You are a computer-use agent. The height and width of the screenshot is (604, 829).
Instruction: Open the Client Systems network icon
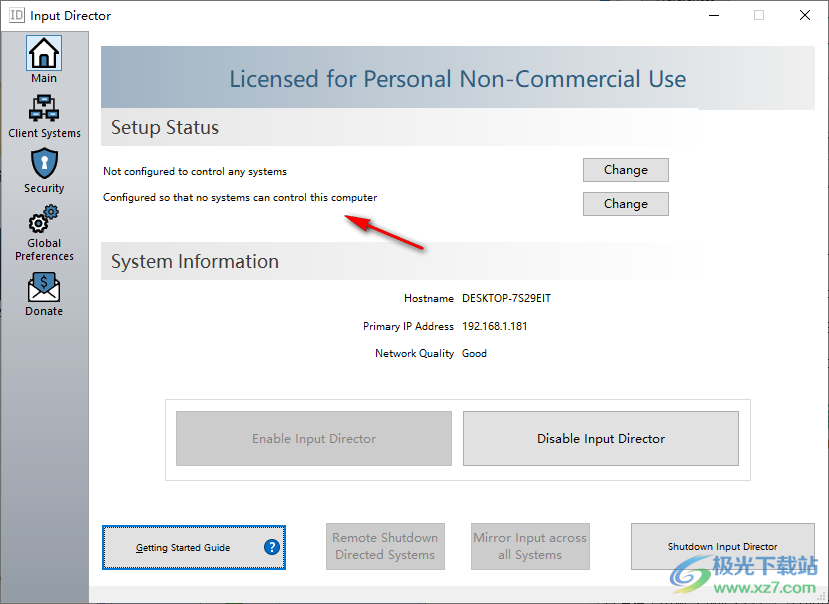tap(44, 108)
